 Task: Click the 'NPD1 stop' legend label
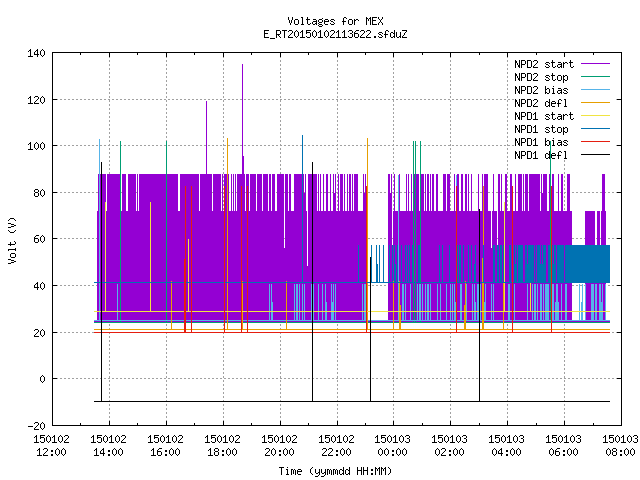click(x=541, y=129)
